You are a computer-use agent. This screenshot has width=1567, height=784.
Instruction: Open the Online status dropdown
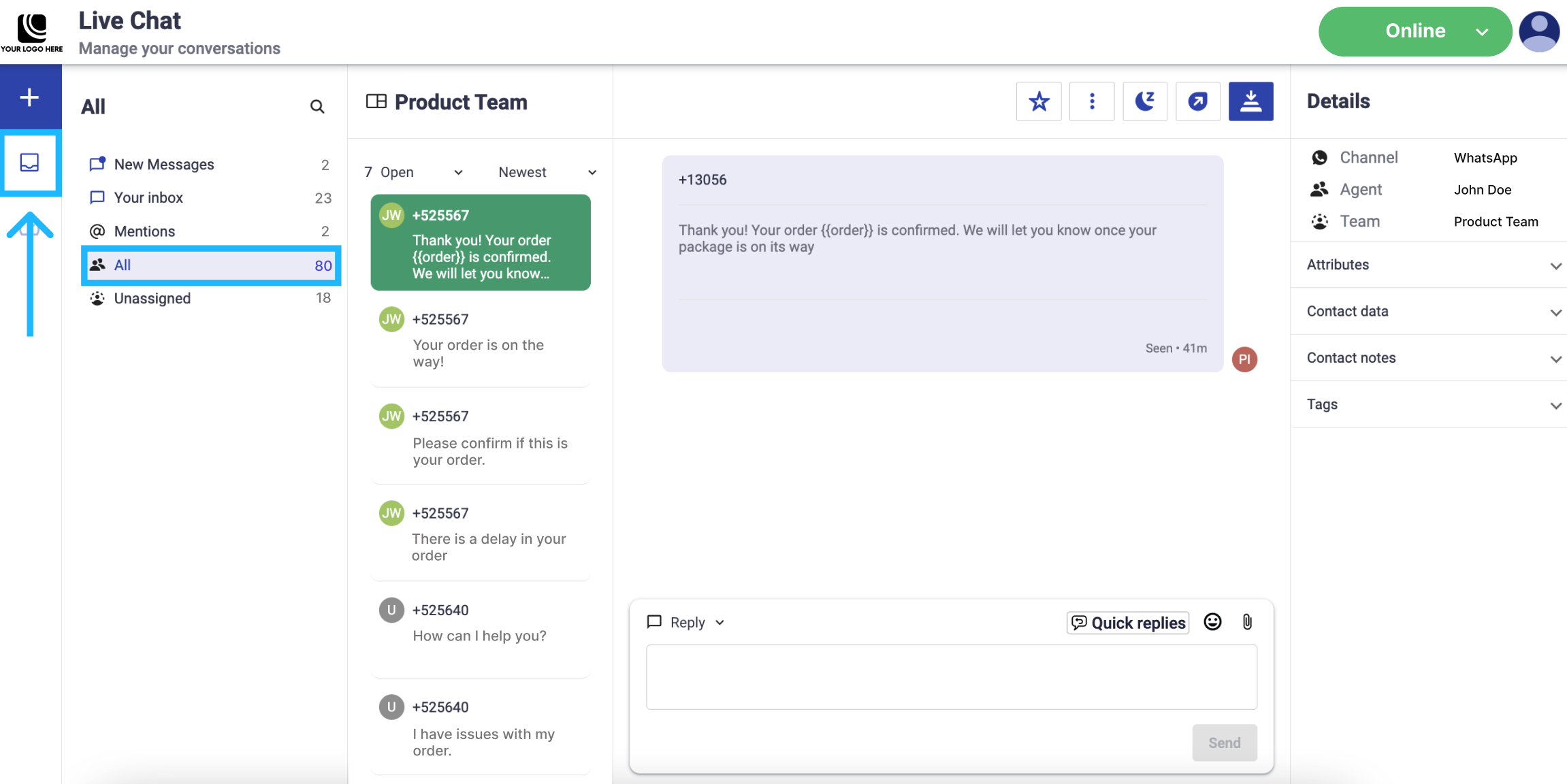click(1415, 31)
